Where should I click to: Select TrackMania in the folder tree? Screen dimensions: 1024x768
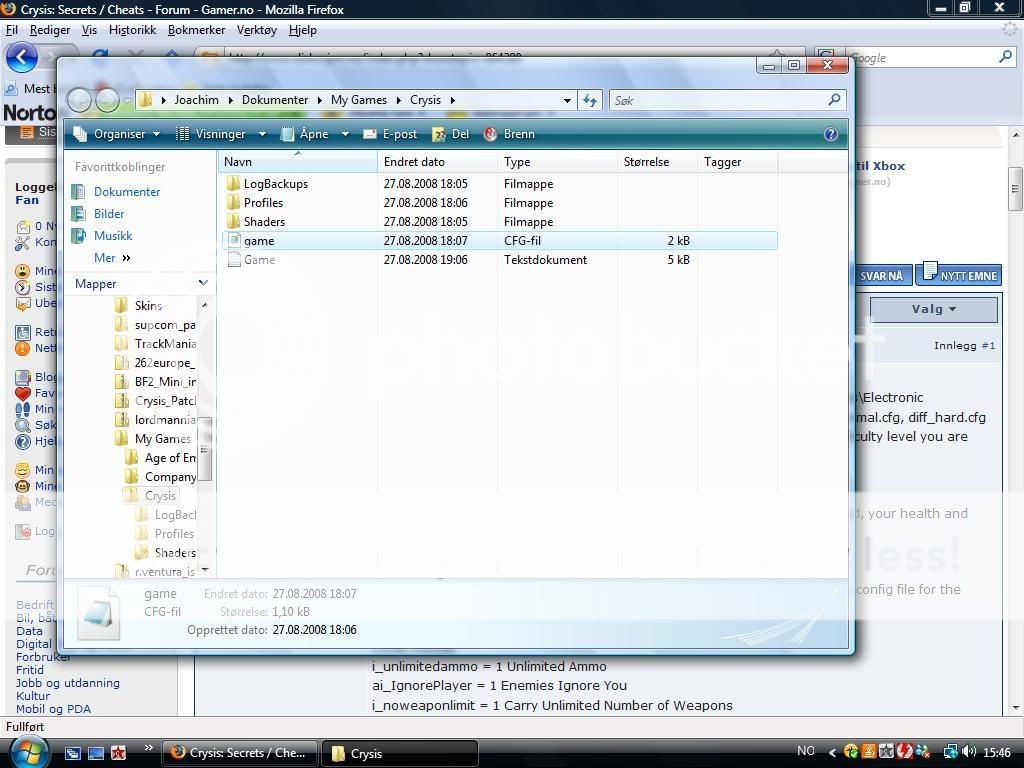(165, 344)
